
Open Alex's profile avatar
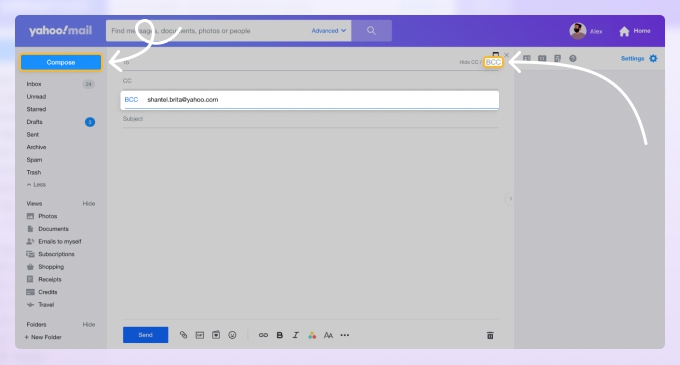pyautogui.click(x=578, y=31)
